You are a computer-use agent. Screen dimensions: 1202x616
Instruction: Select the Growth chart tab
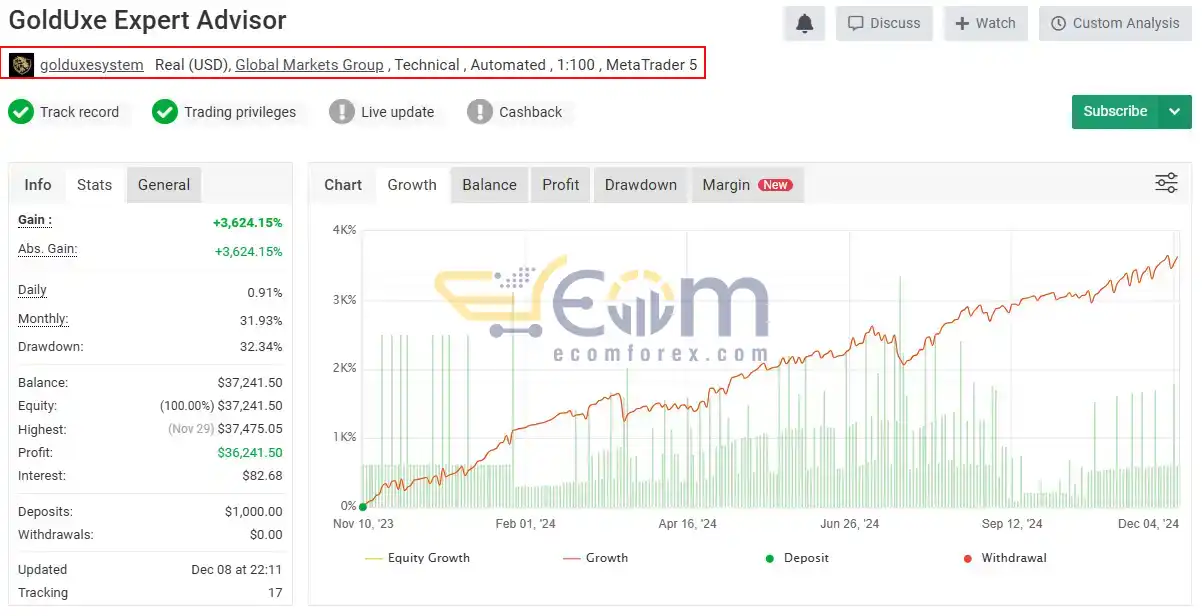point(412,185)
